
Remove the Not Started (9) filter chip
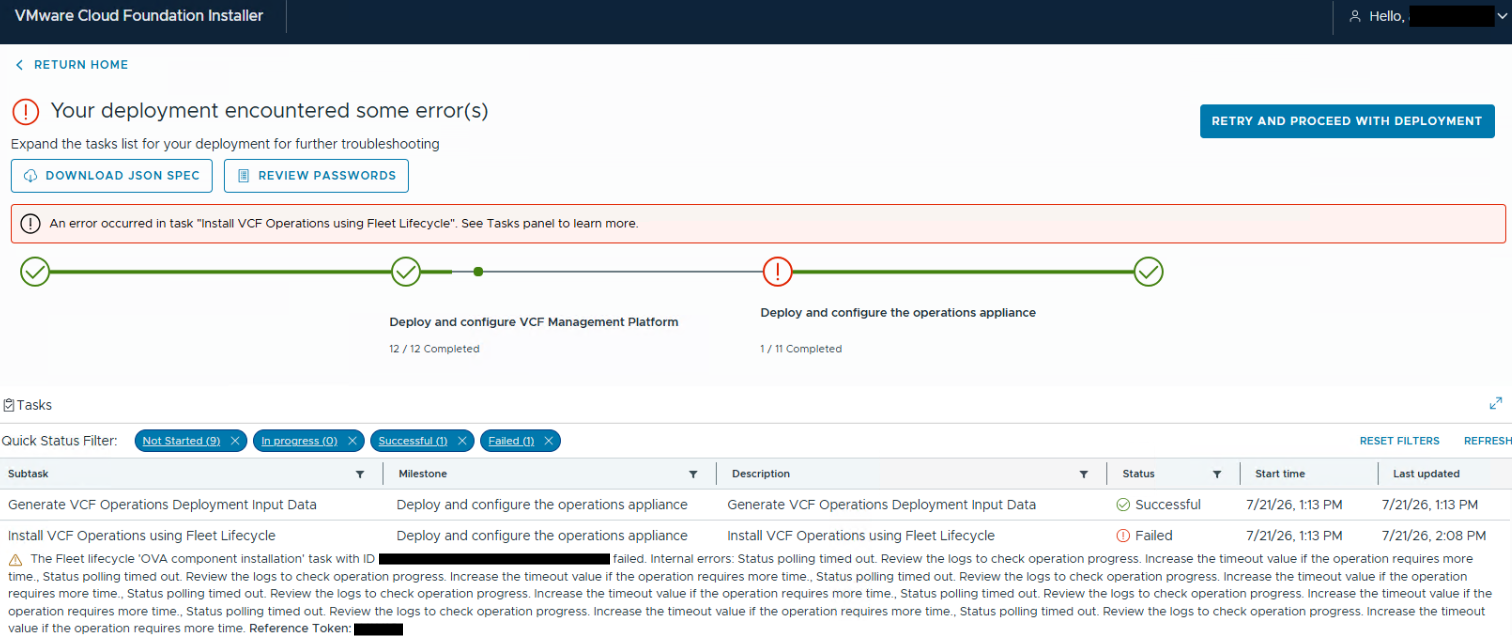(x=234, y=441)
